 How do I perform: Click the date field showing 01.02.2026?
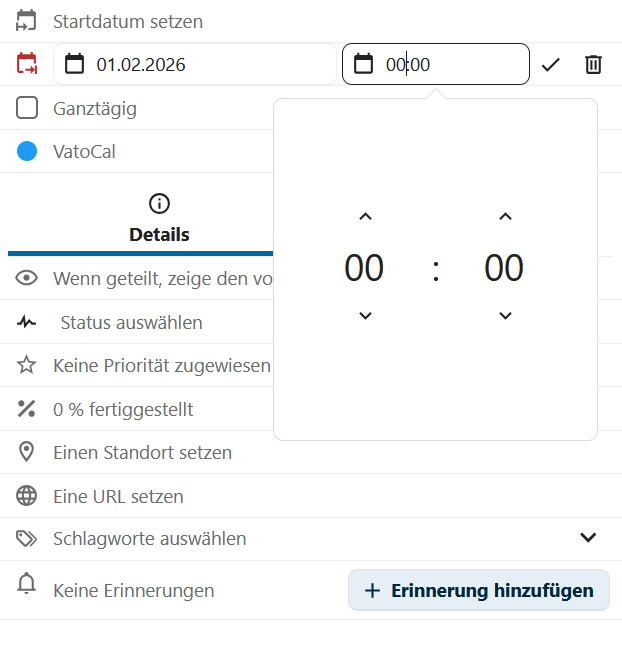click(195, 65)
